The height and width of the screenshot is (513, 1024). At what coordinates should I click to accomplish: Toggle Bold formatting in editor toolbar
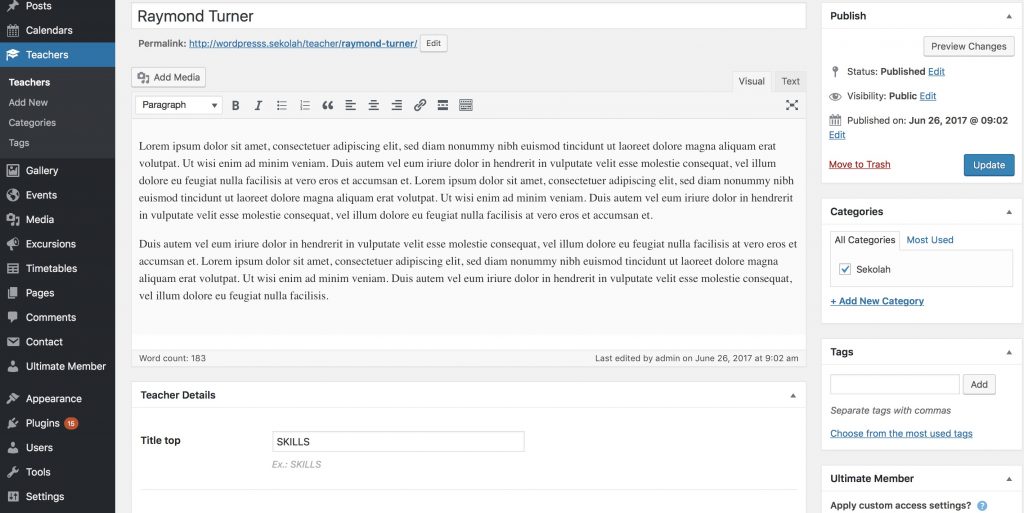point(236,105)
